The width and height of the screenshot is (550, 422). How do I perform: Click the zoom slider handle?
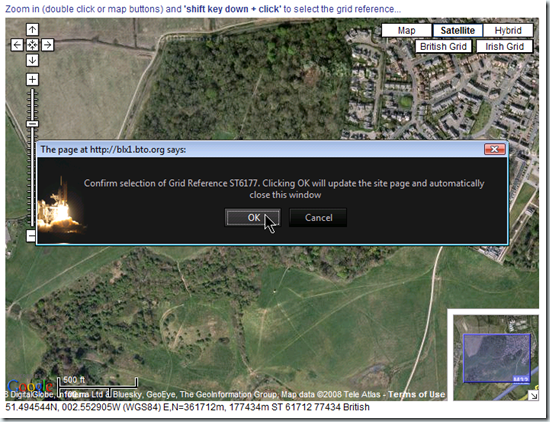pos(32,124)
